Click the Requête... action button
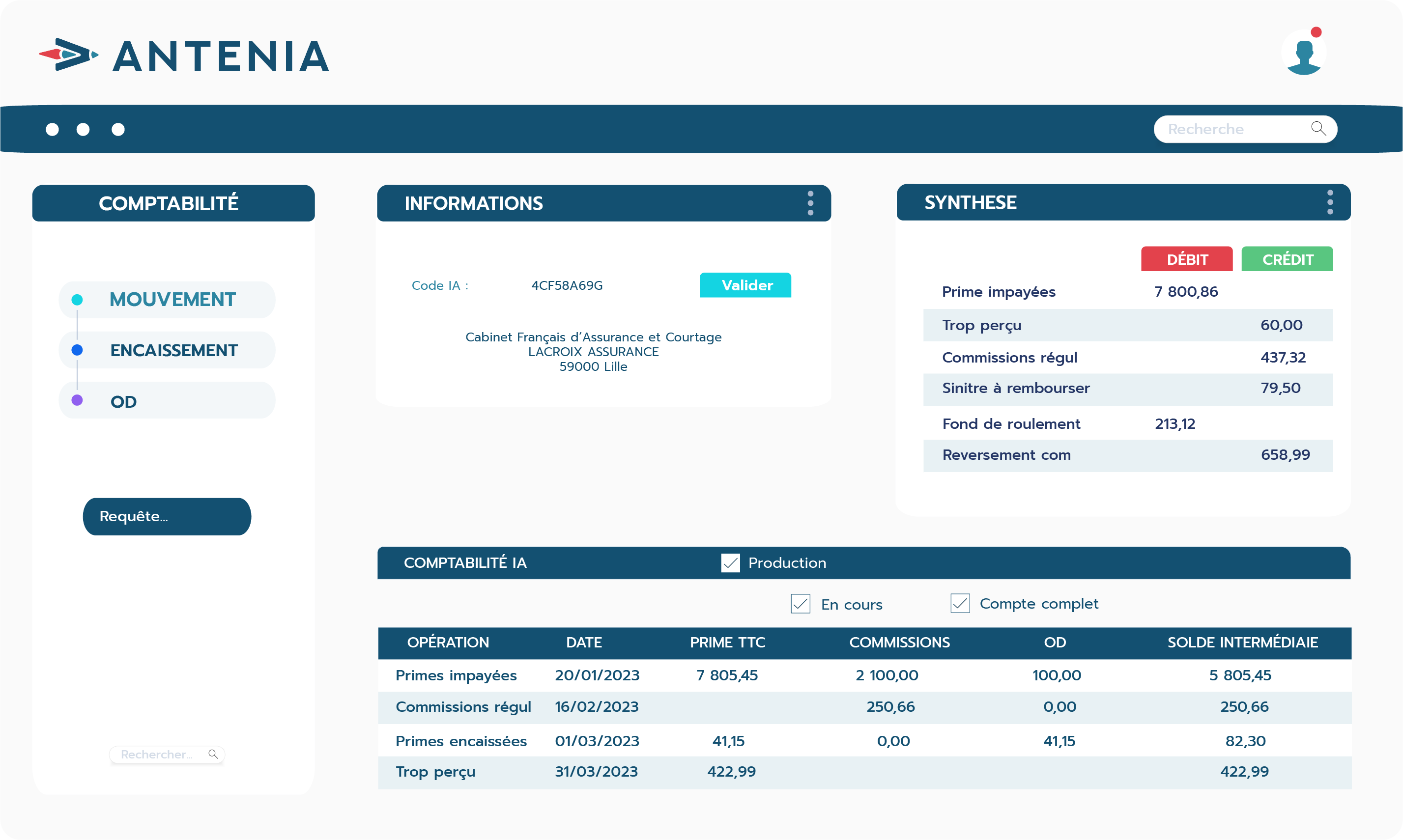This screenshot has width=1403, height=840. pos(164,517)
